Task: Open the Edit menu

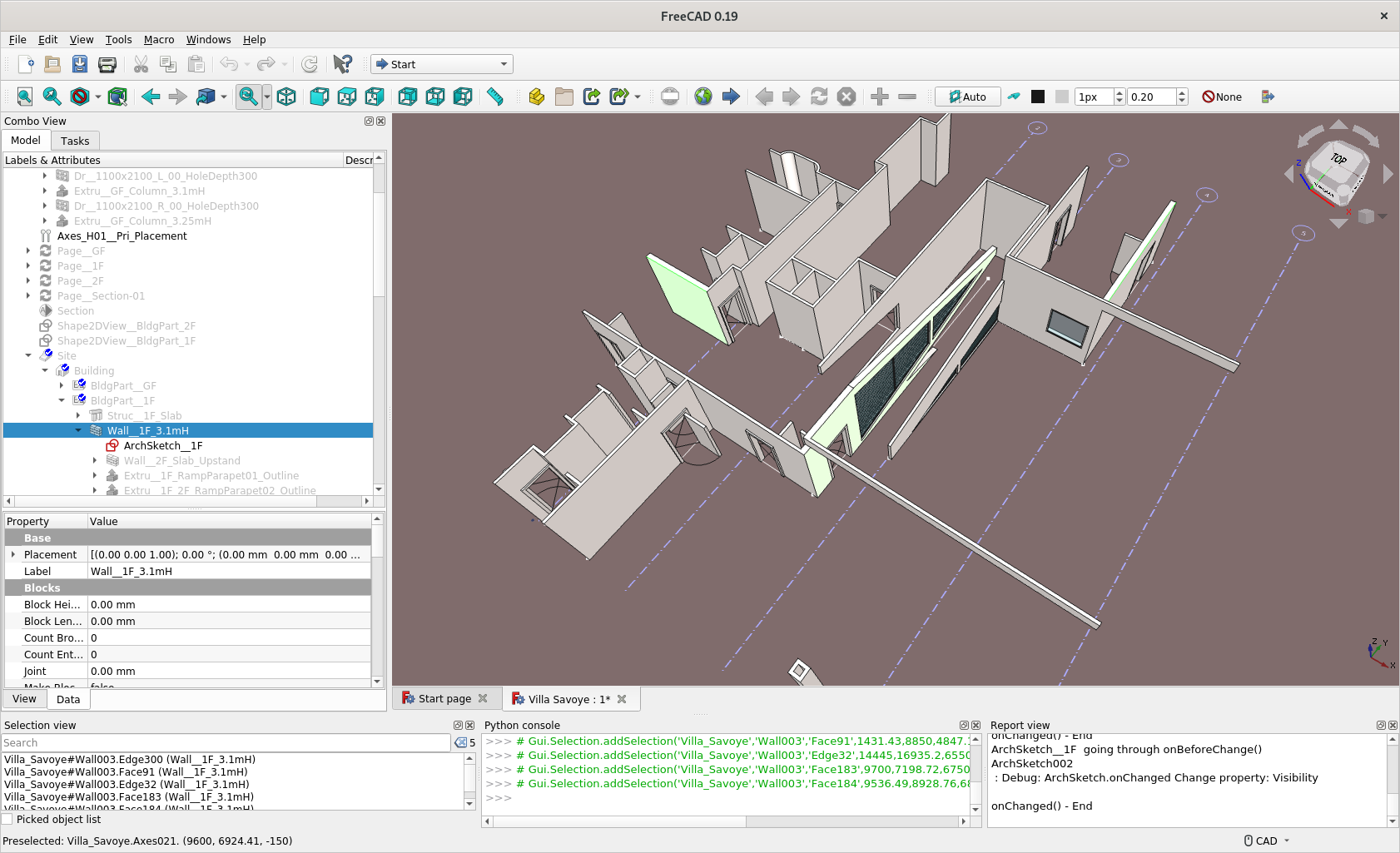Action: [47, 39]
